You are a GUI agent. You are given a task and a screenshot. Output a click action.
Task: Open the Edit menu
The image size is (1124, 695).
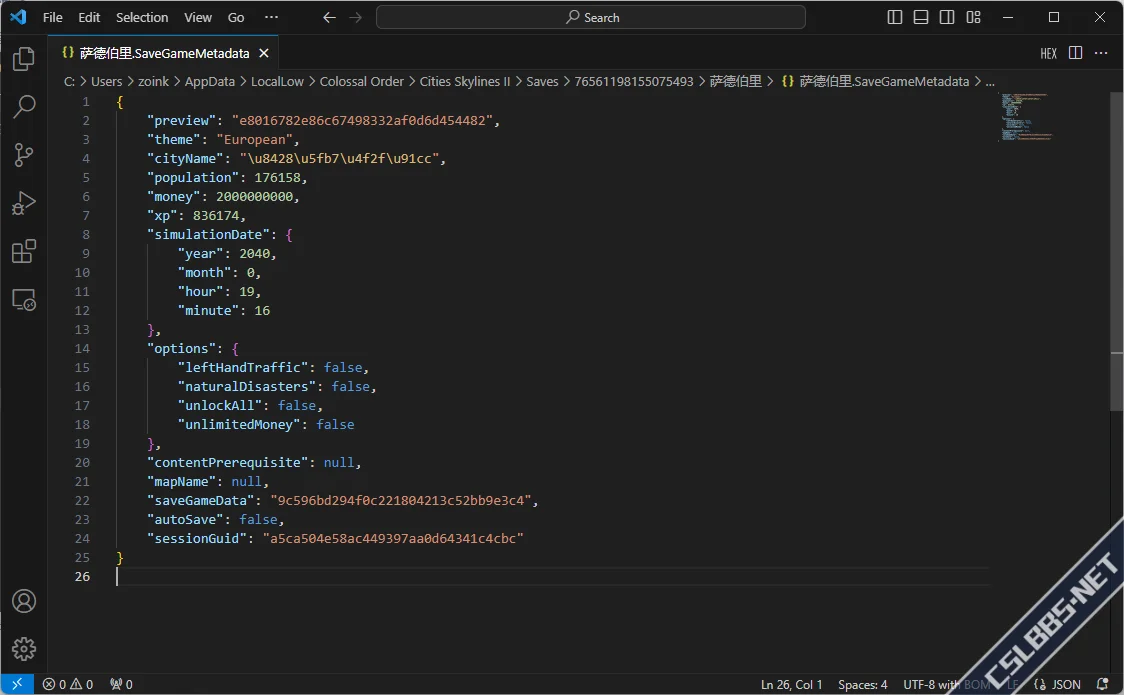(89, 17)
